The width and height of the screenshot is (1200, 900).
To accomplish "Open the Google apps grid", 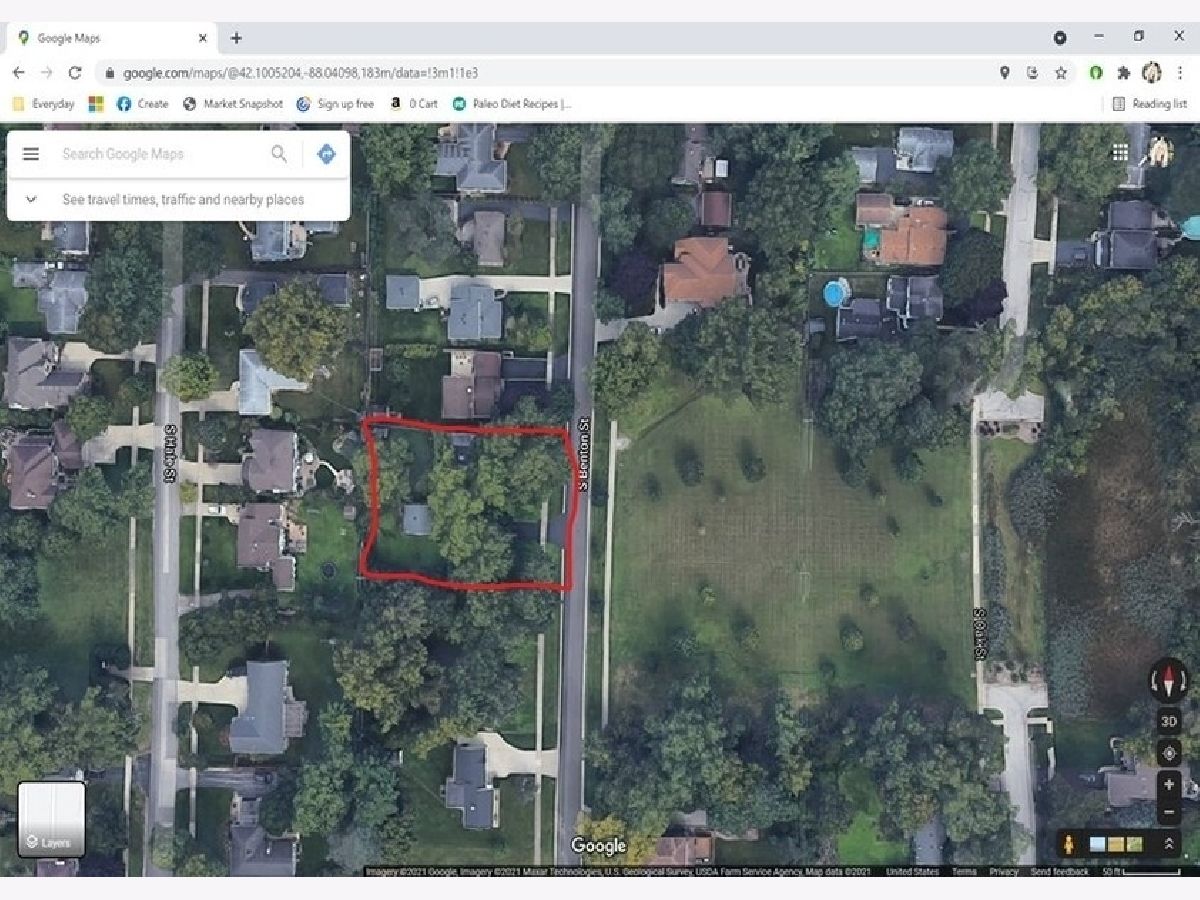I will [1120, 152].
